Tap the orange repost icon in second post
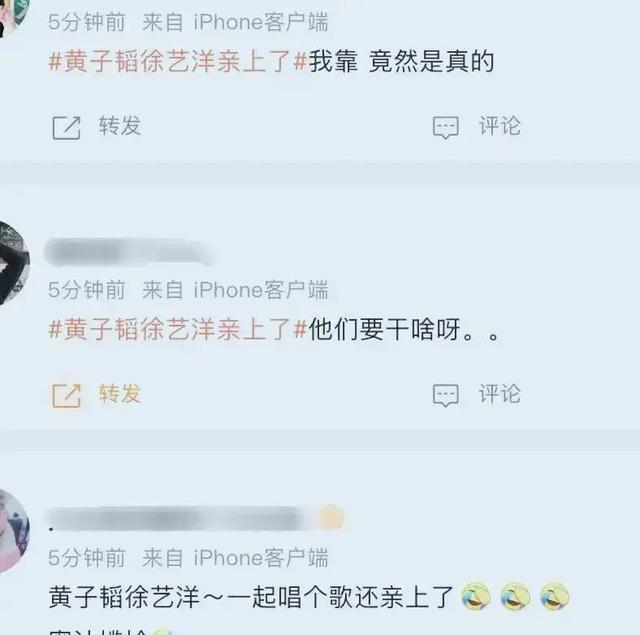 (67, 395)
